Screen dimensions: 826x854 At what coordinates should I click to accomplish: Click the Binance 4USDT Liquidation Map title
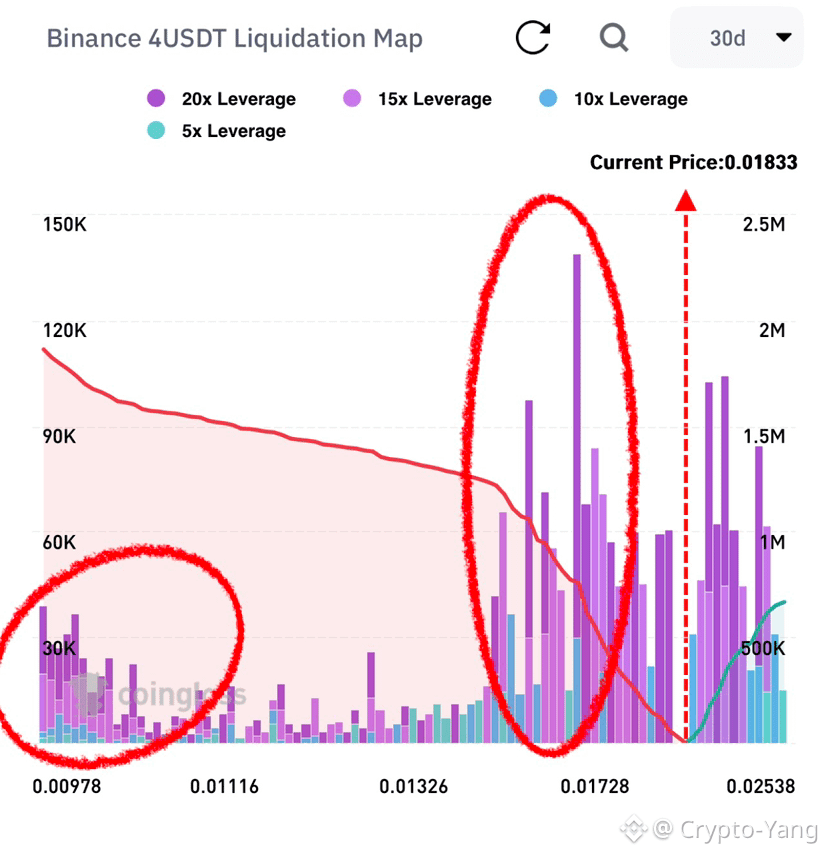click(235, 38)
